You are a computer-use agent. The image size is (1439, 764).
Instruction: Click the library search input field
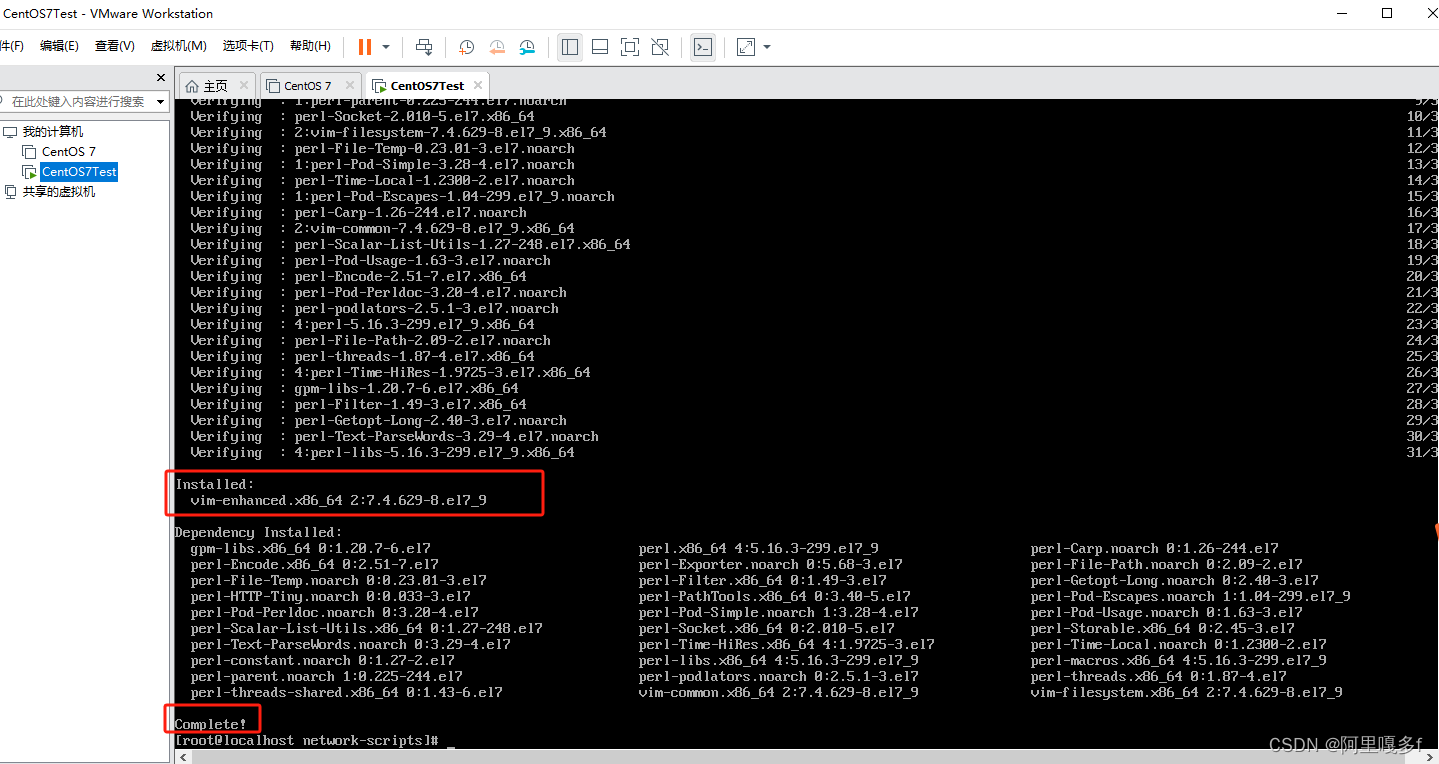click(75, 101)
